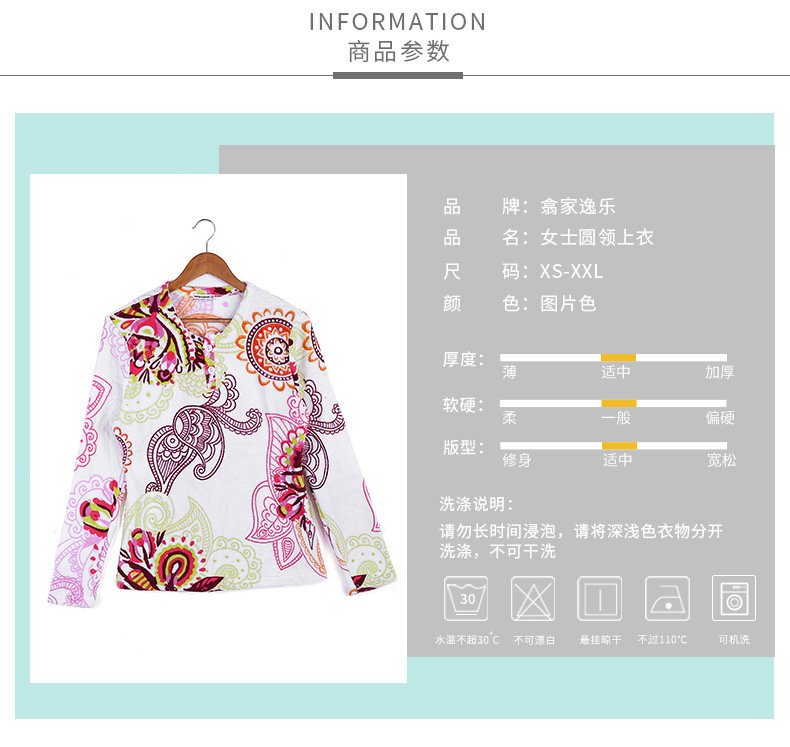Click the brand name 翕家逸乐
This screenshot has width=790, height=747.
(578, 206)
